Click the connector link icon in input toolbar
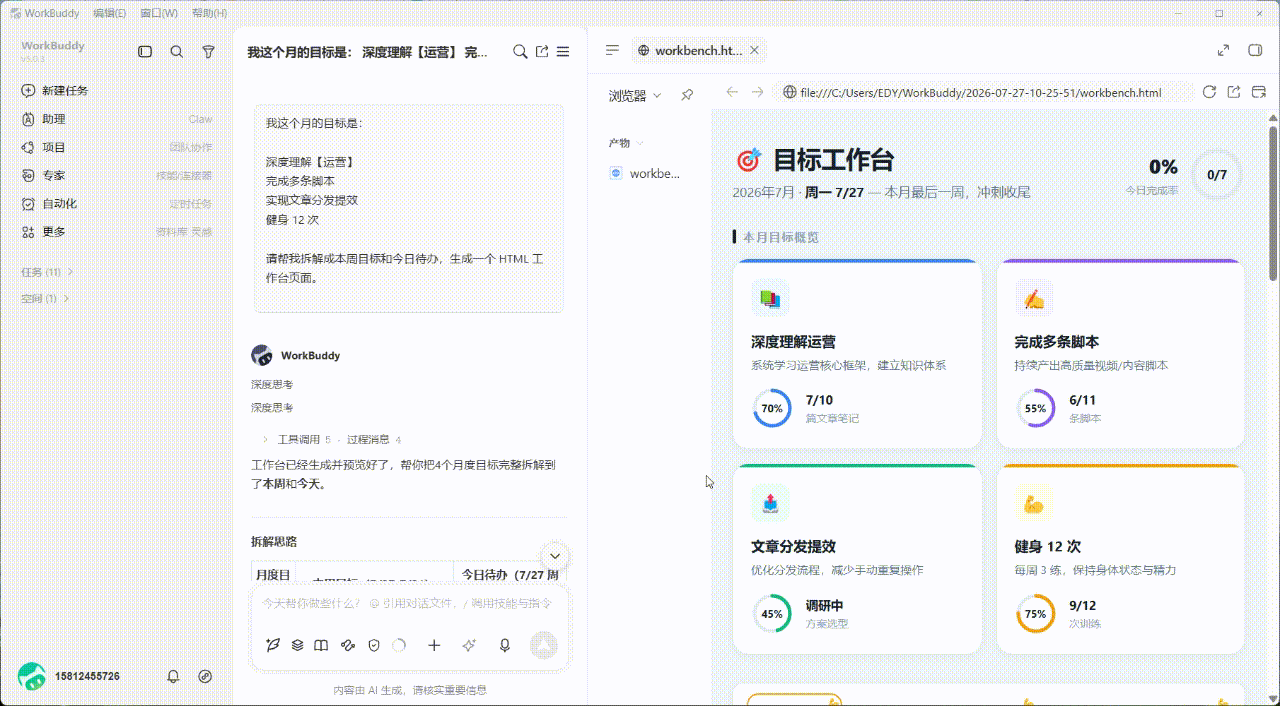This screenshot has height=706, width=1280. tap(348, 646)
